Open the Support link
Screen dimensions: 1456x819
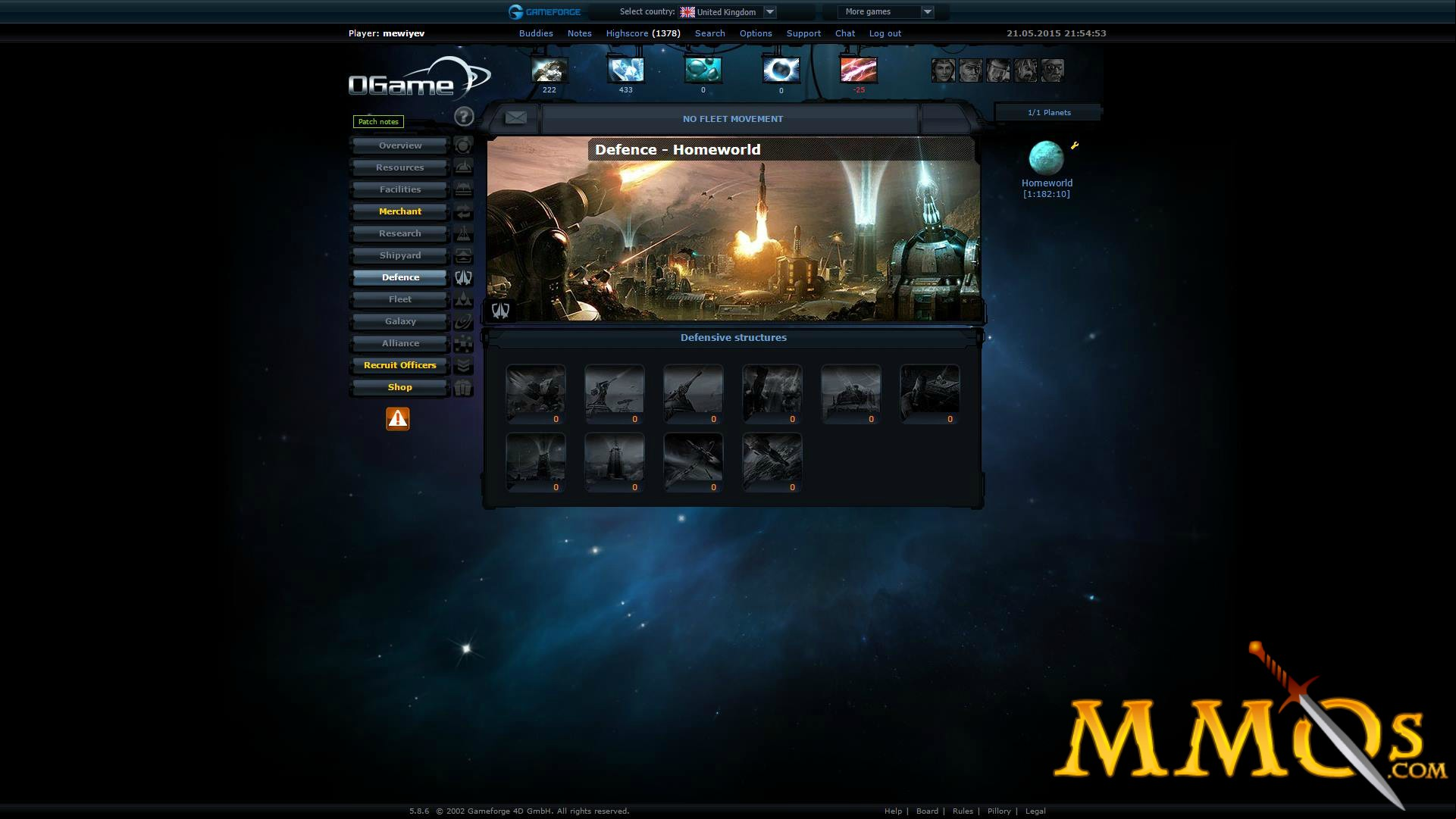tap(803, 33)
